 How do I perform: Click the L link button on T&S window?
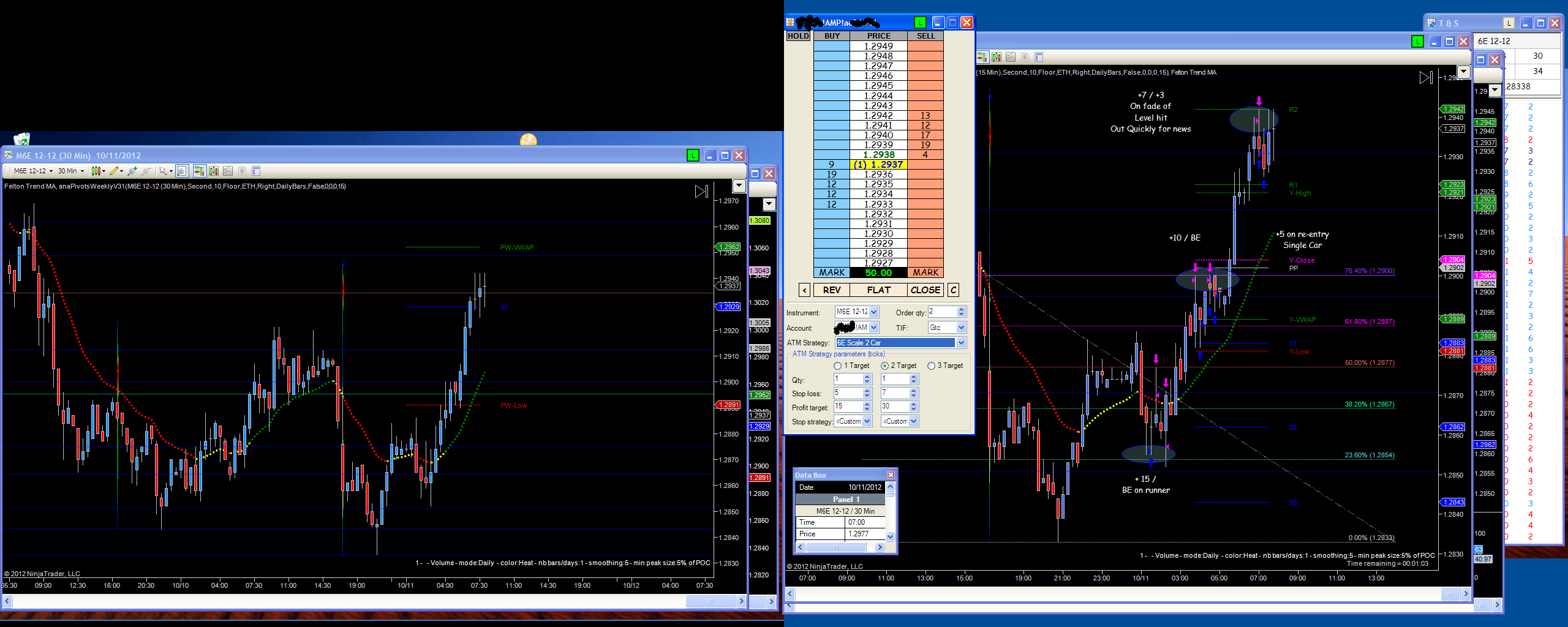tap(1509, 23)
